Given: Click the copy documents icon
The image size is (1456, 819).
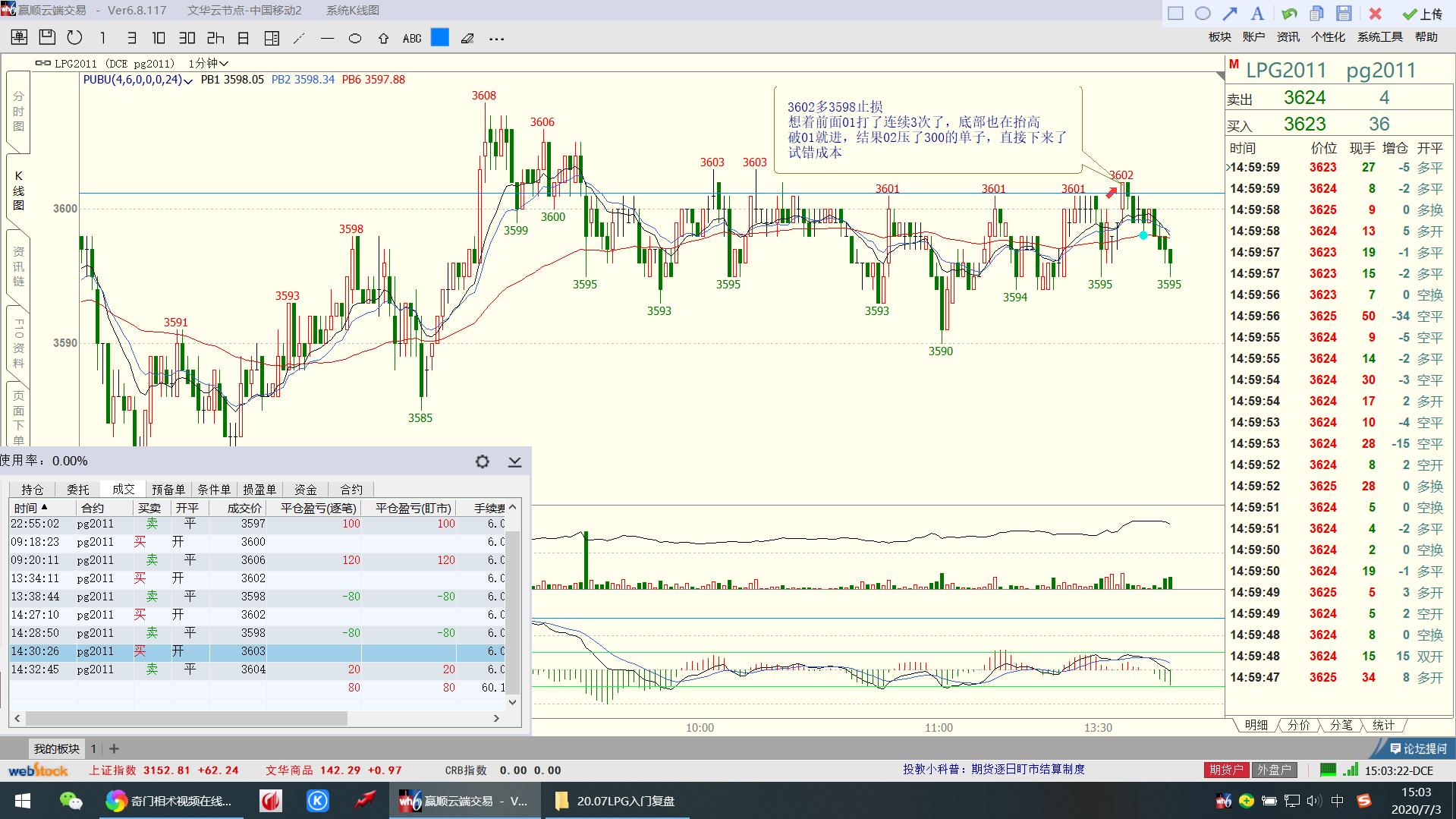Looking at the screenshot, I should pyautogui.click(x=1316, y=13).
